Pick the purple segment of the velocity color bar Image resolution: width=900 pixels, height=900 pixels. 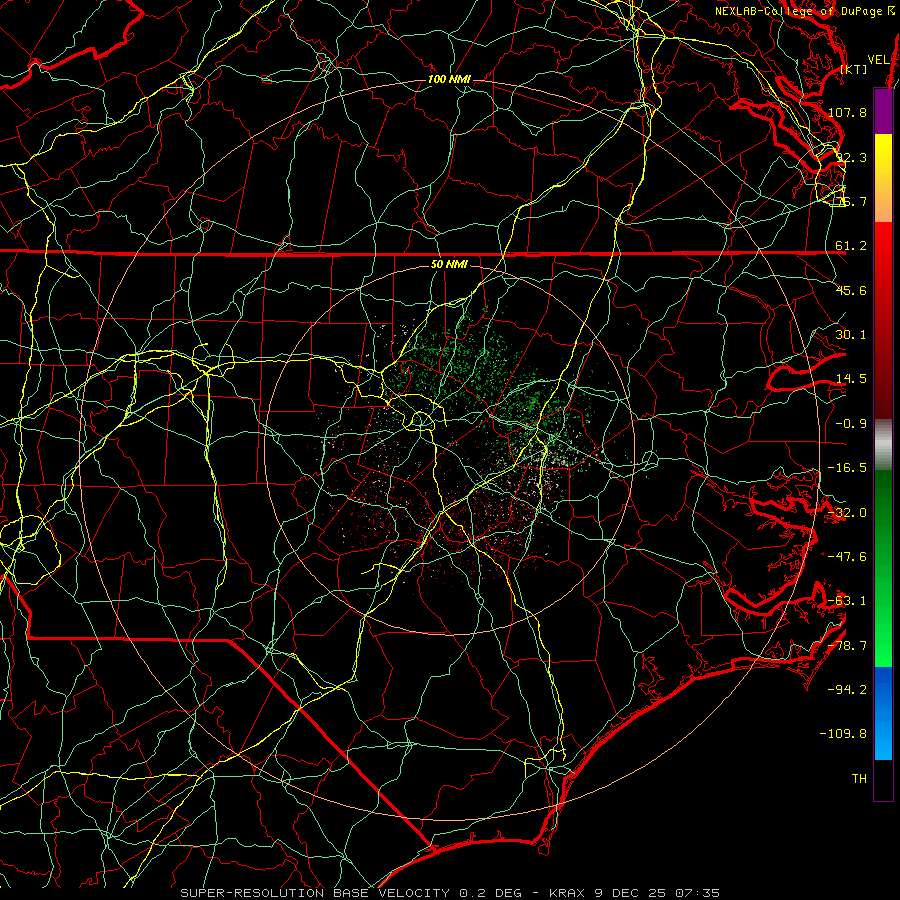pos(883,111)
